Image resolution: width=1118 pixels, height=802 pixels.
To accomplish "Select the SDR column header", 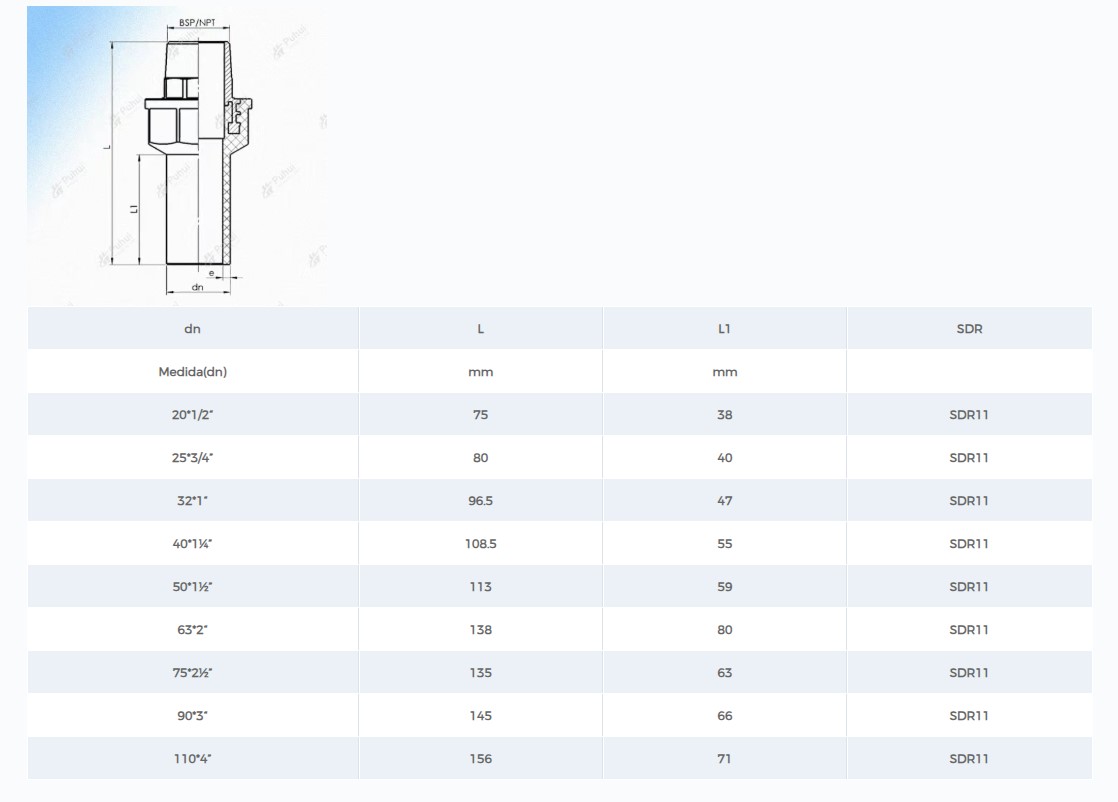I will click(x=969, y=329).
